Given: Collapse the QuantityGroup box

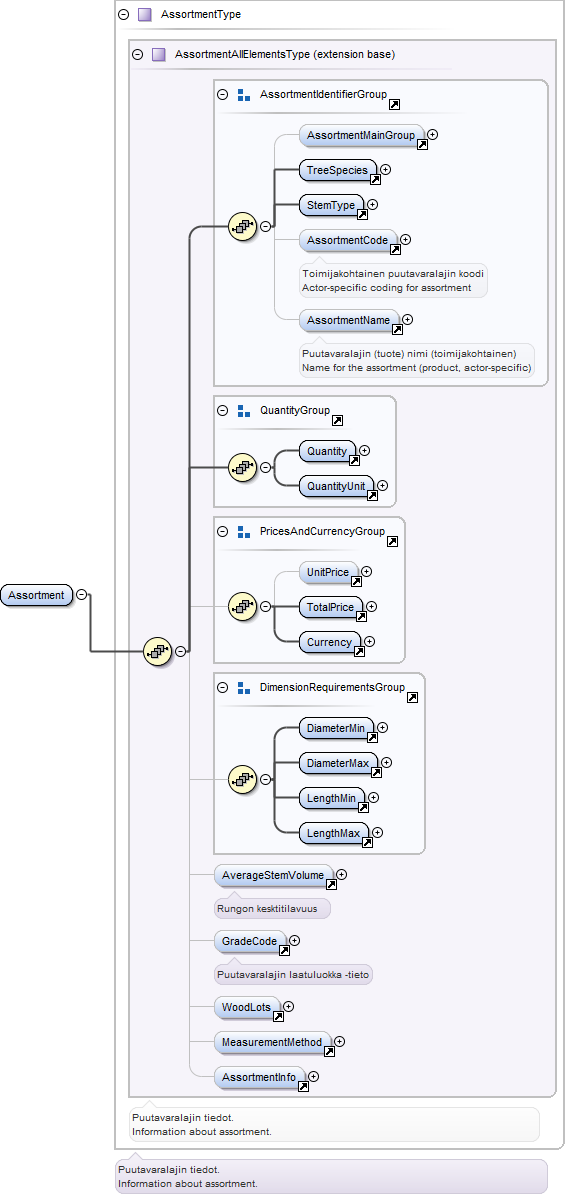Looking at the screenshot, I should (x=223, y=411).
